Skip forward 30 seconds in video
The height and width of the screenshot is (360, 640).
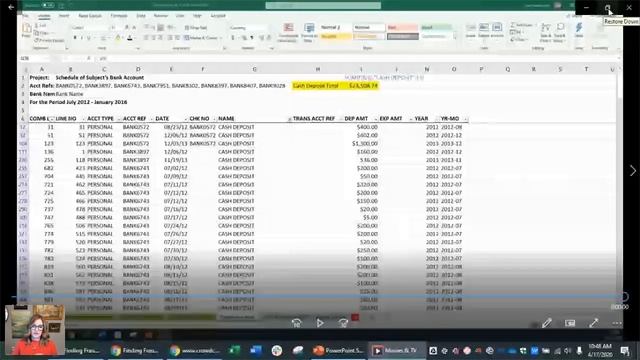point(343,323)
